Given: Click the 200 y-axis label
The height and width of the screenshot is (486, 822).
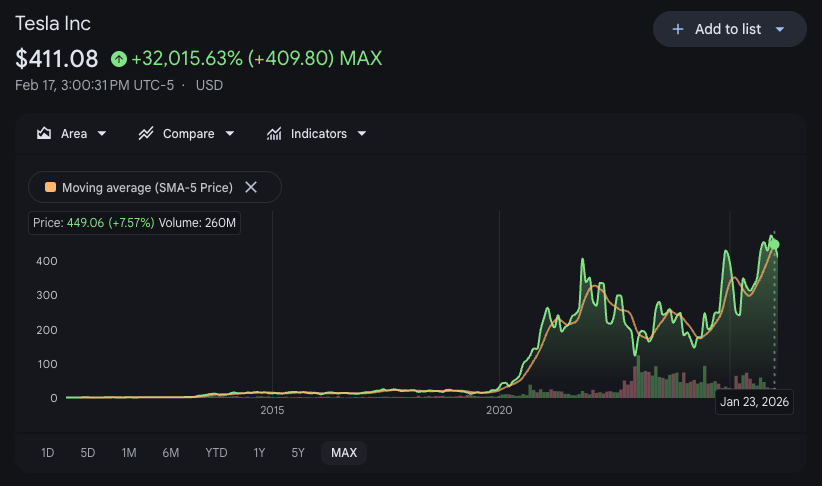Looking at the screenshot, I should pos(47,330).
